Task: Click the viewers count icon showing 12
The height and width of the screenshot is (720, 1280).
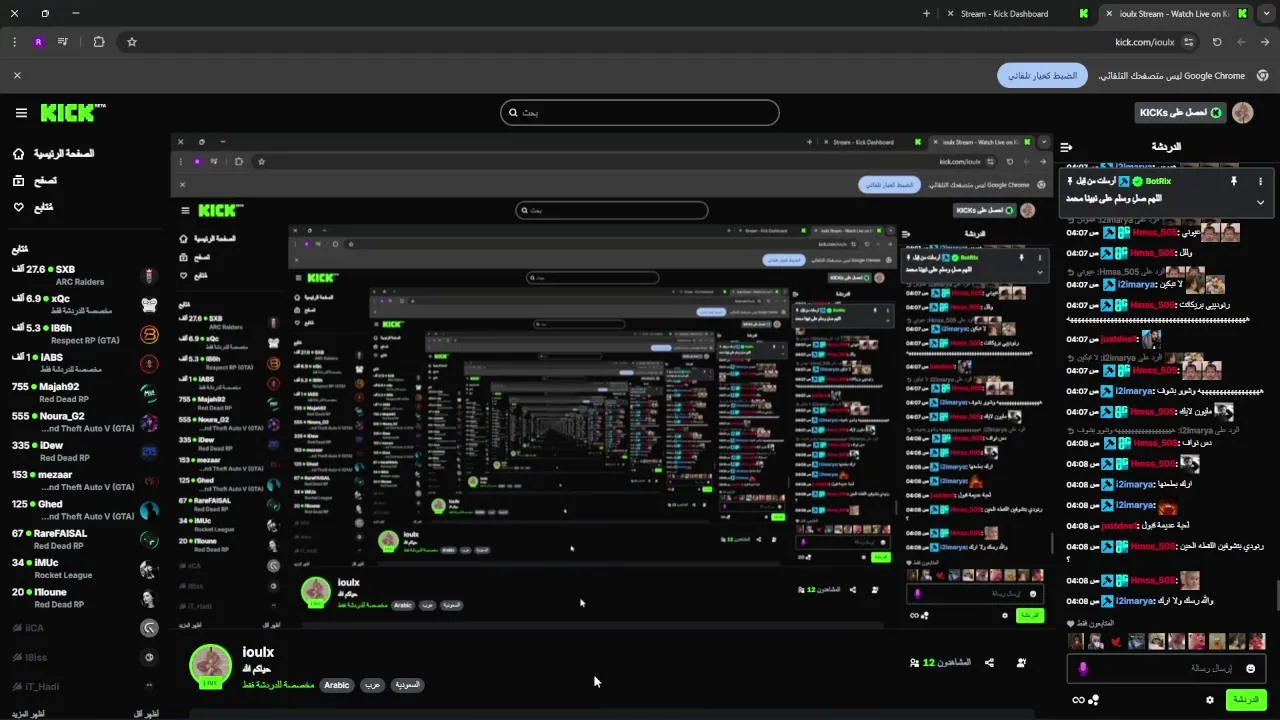Action: coord(914,663)
